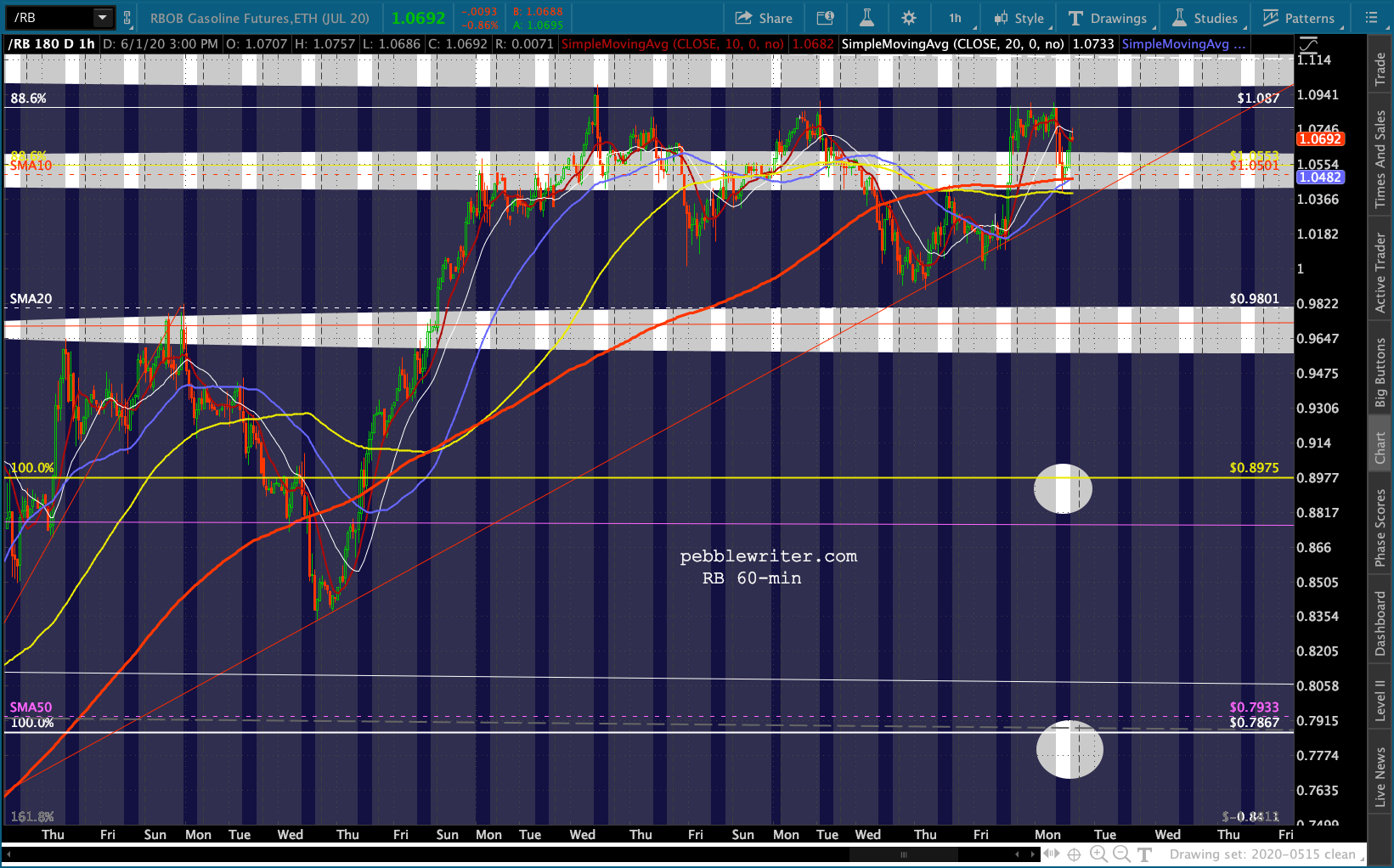This screenshot has width=1394, height=868.
Task: Click the zoom in magnifier icon
Action: click(x=1098, y=854)
